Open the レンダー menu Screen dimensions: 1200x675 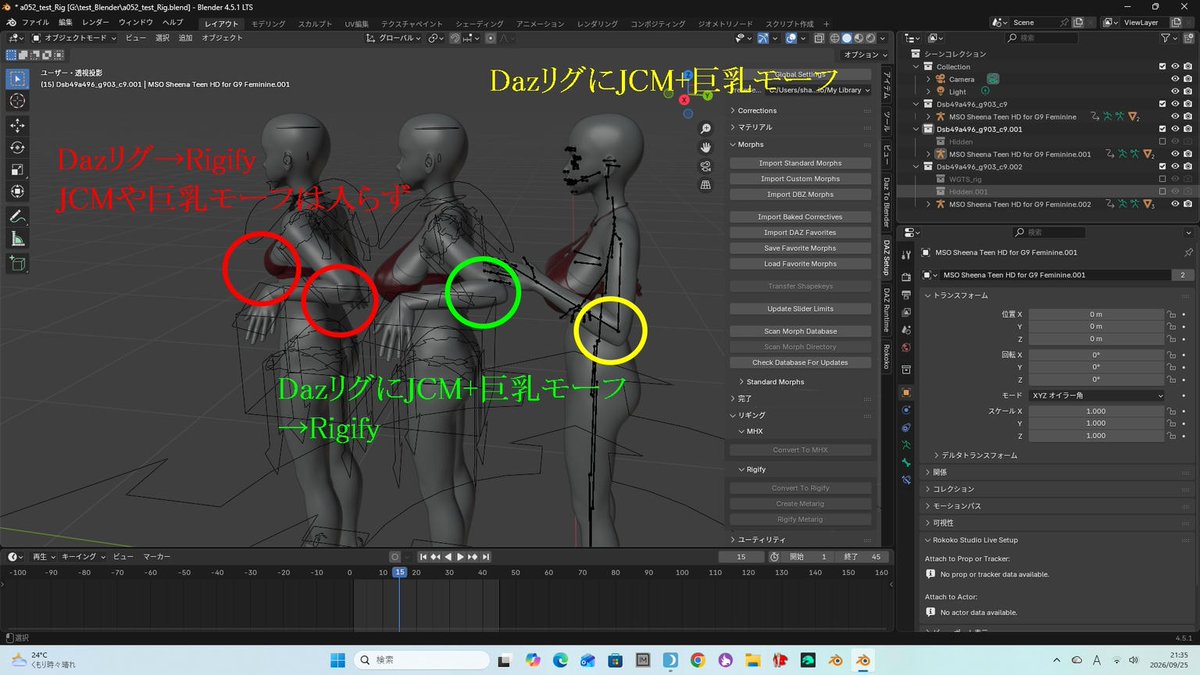click(x=97, y=22)
